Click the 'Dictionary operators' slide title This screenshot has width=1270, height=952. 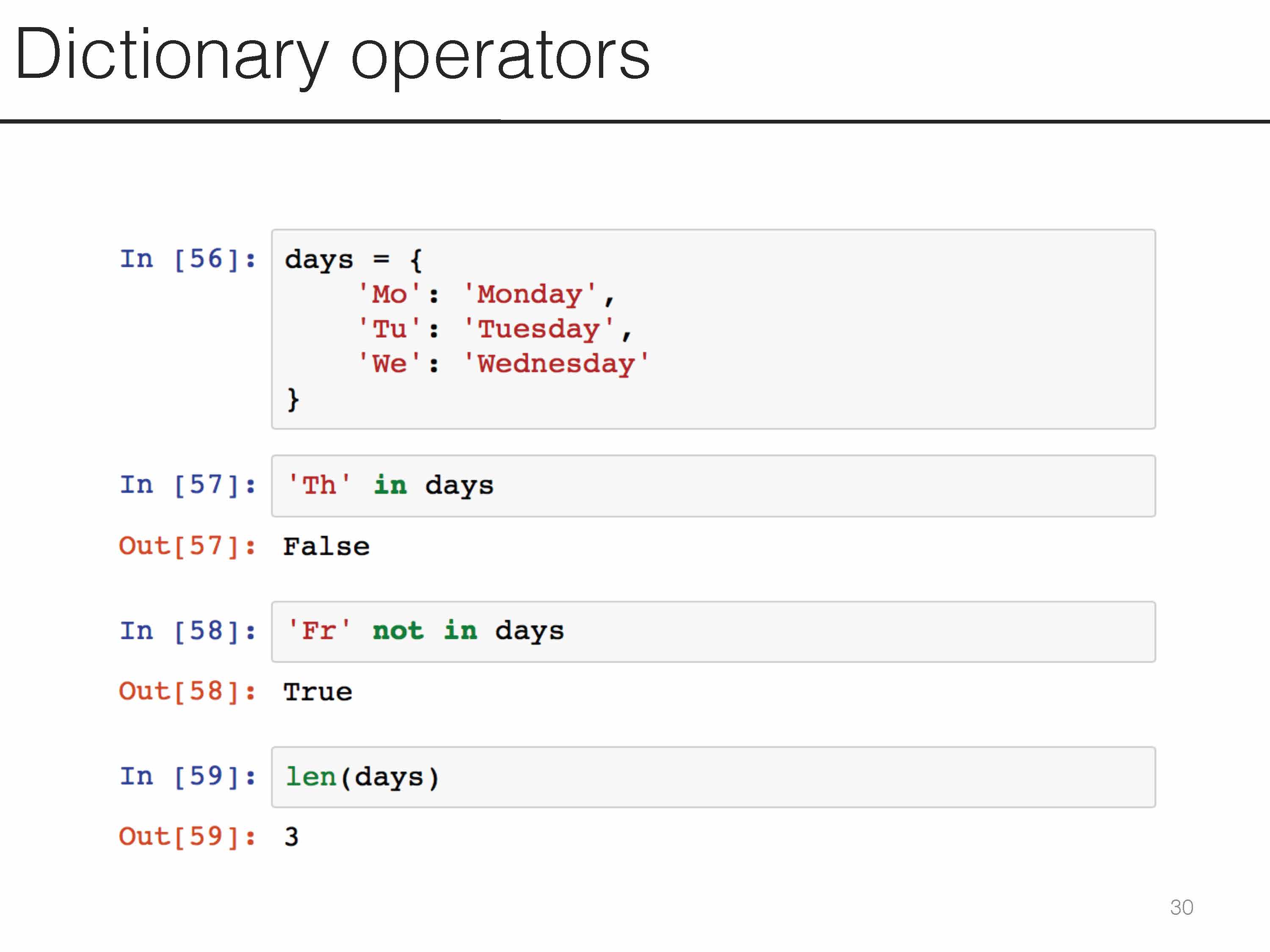[332, 56]
